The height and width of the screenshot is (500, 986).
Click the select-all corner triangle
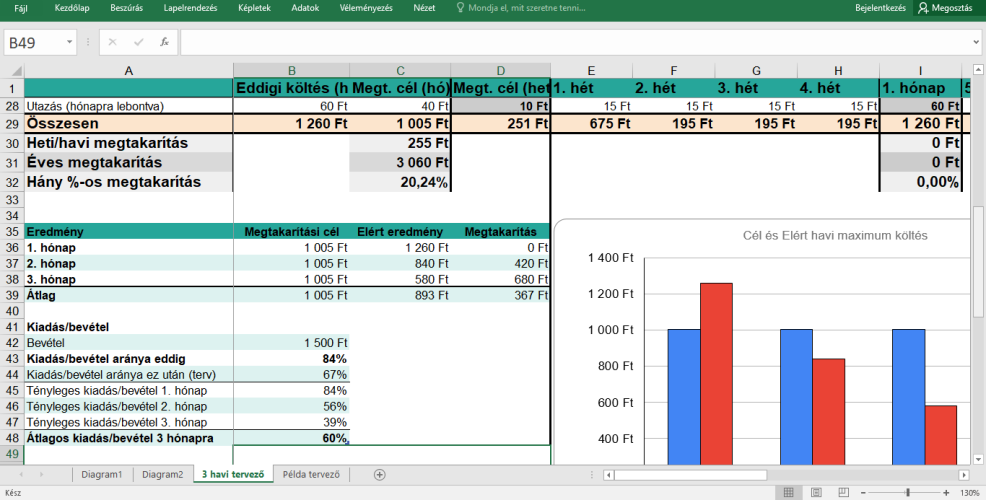click(x=16, y=71)
